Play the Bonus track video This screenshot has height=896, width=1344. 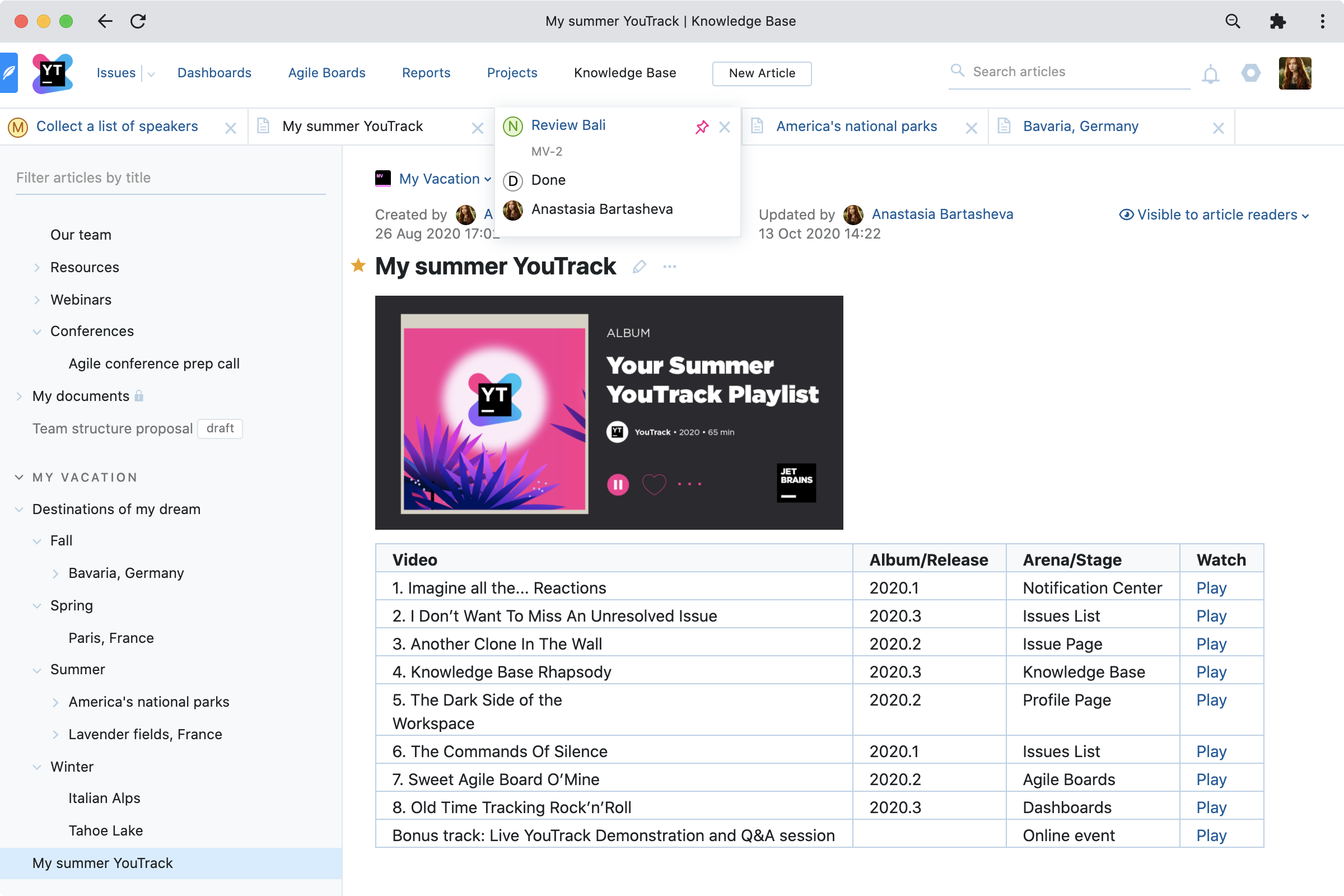click(1211, 835)
